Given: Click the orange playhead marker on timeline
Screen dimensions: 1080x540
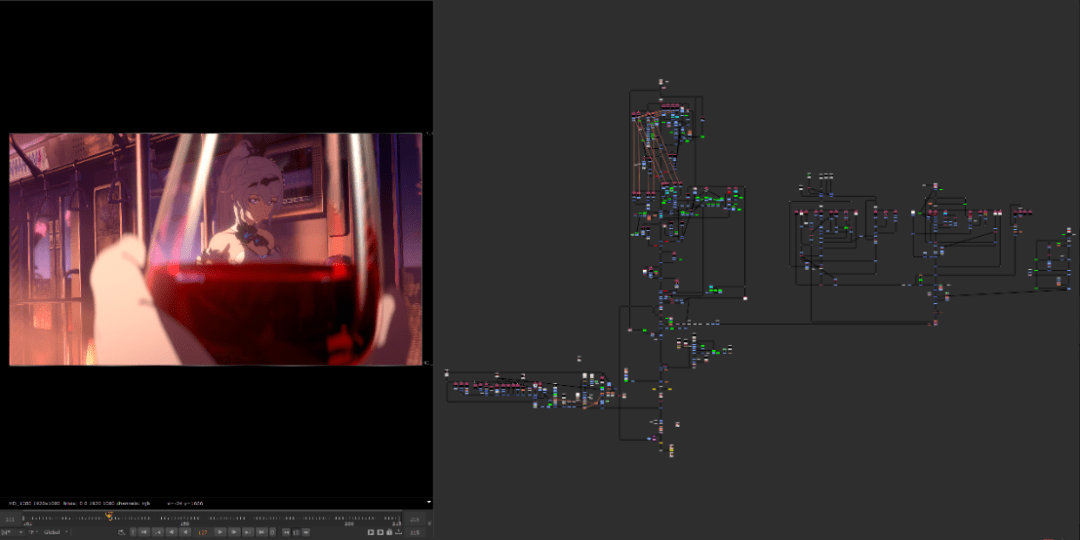Looking at the screenshot, I should pyautogui.click(x=109, y=516).
